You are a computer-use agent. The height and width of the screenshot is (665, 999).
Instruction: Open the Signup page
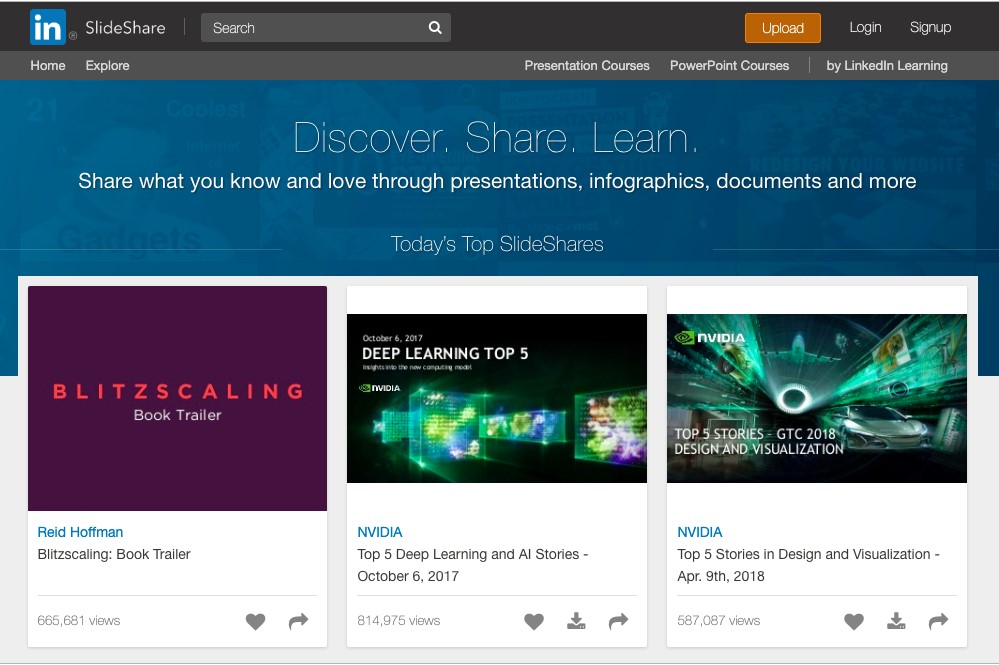930,27
